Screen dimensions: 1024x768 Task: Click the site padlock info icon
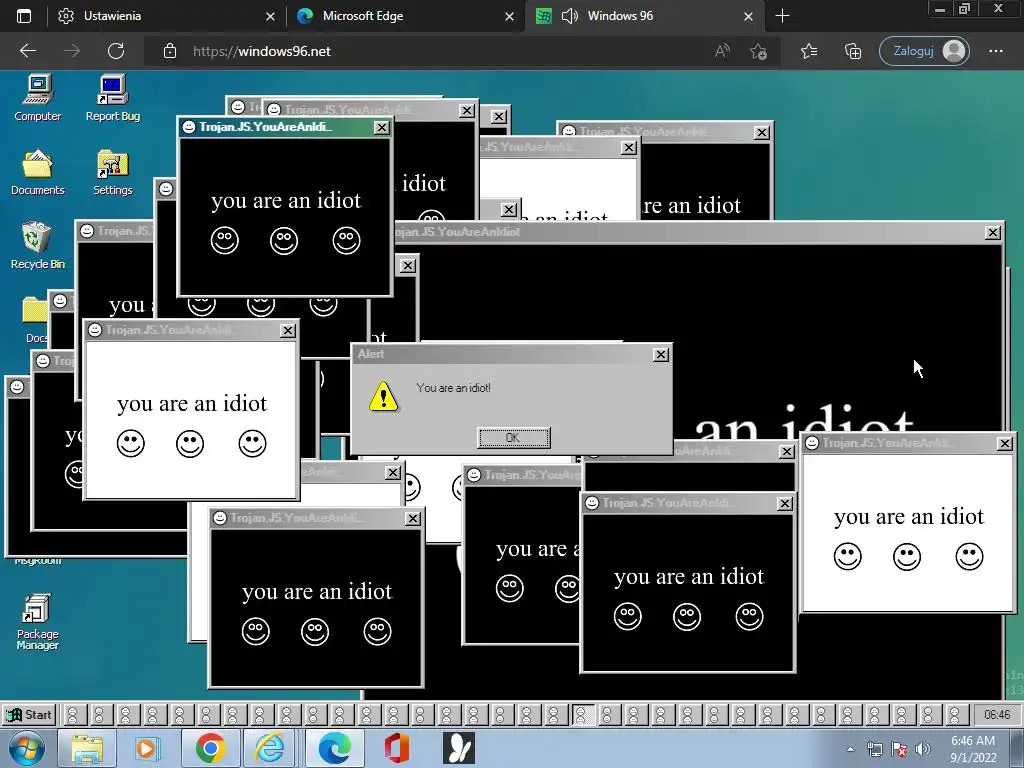click(169, 51)
